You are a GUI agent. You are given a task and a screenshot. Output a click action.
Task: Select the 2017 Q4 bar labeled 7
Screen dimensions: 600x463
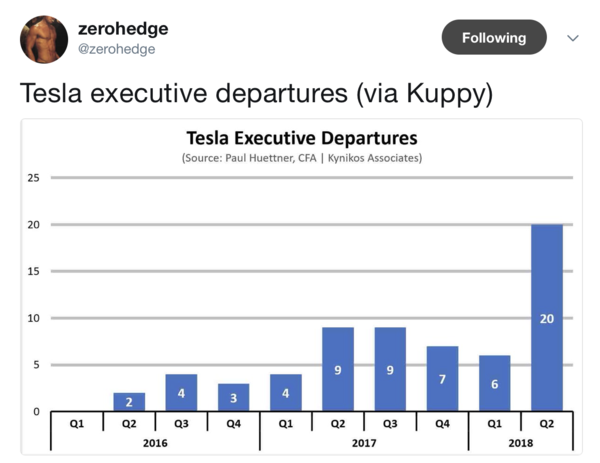(442, 379)
